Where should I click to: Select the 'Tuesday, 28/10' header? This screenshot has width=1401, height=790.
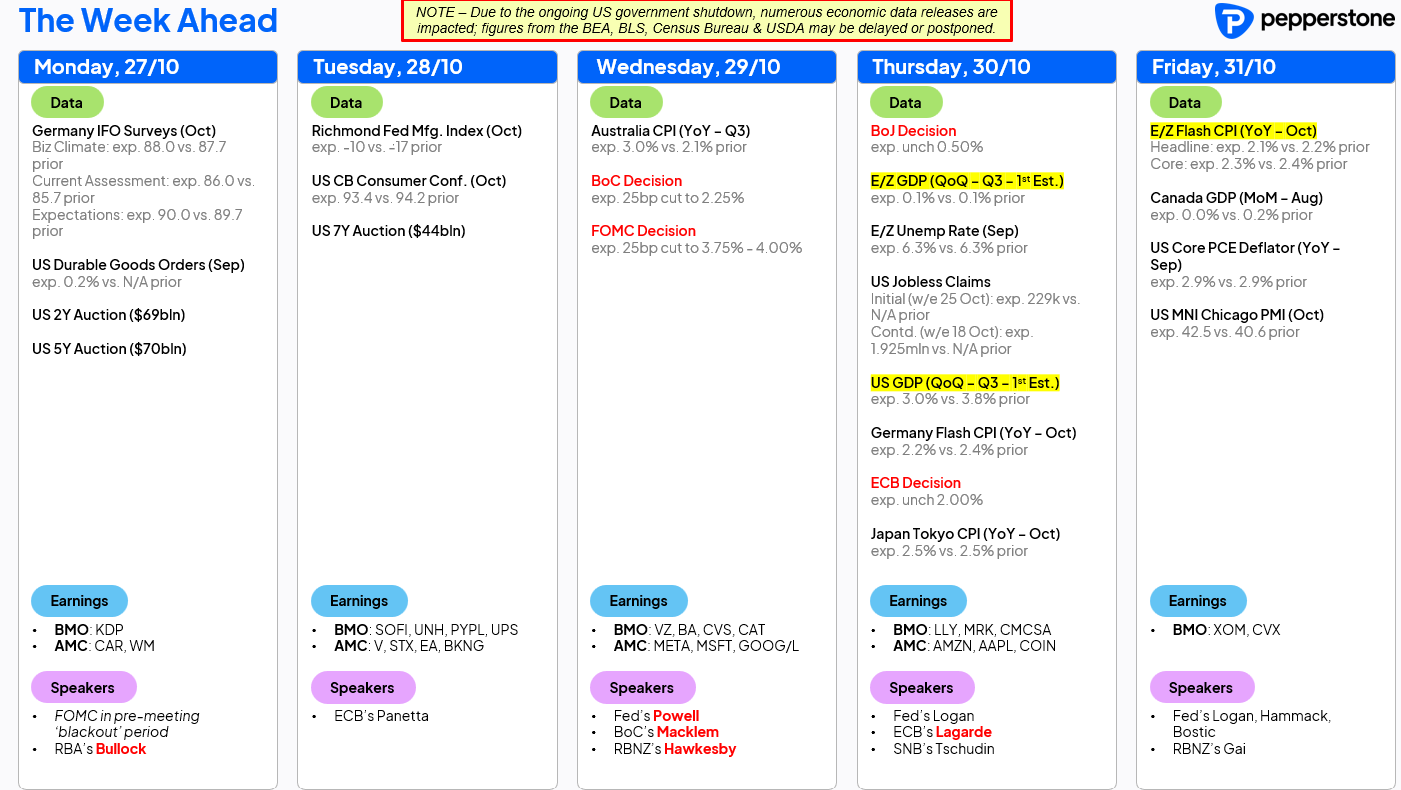[x=427, y=67]
